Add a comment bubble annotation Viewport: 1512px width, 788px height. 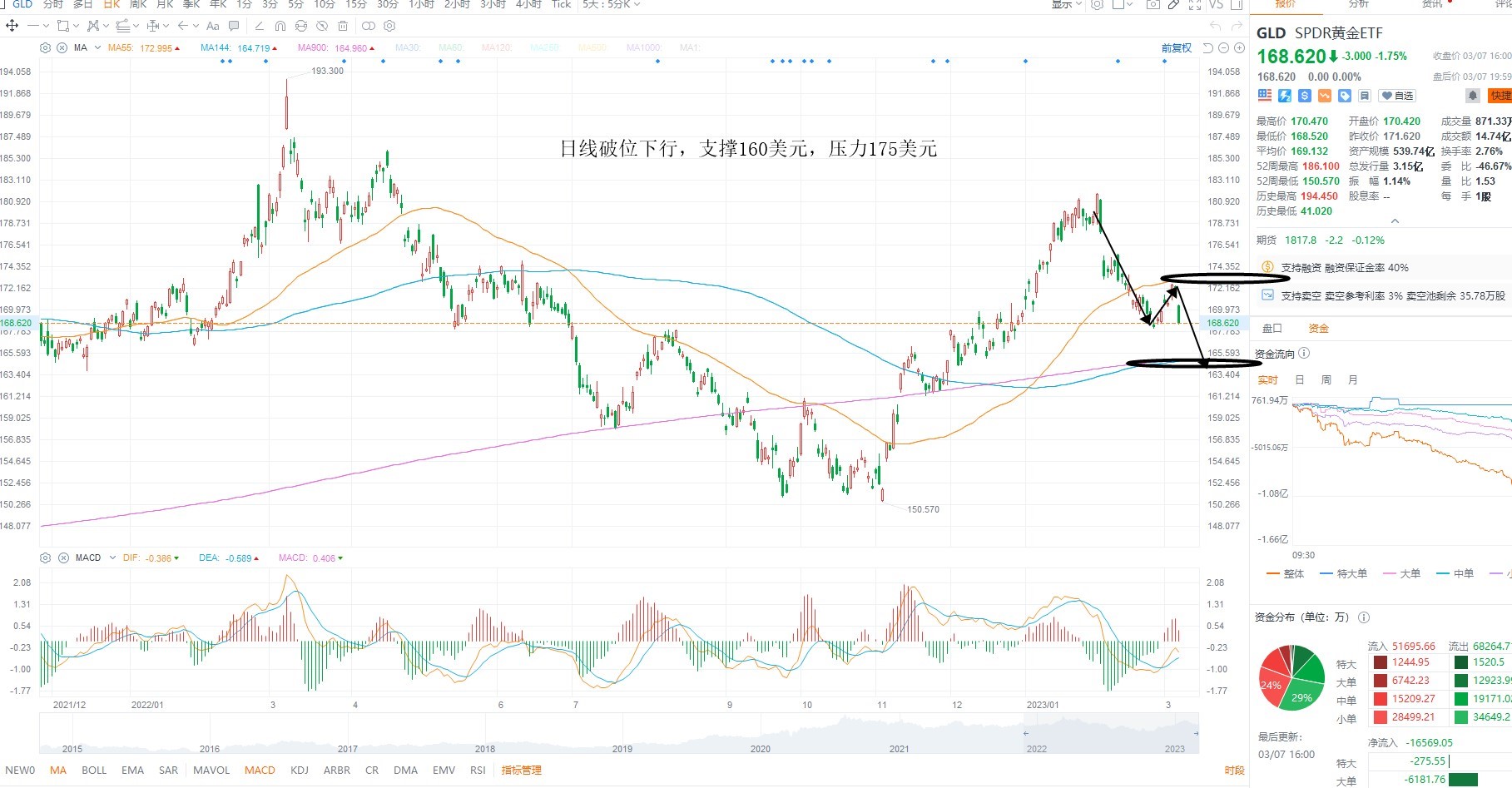(234, 26)
